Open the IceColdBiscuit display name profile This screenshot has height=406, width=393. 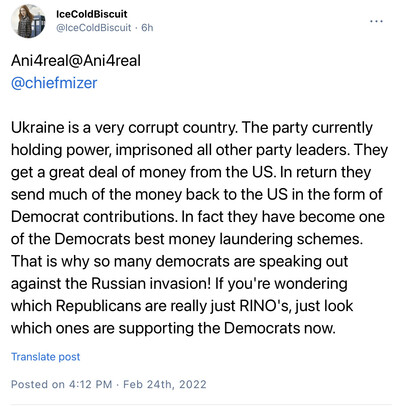point(92,14)
